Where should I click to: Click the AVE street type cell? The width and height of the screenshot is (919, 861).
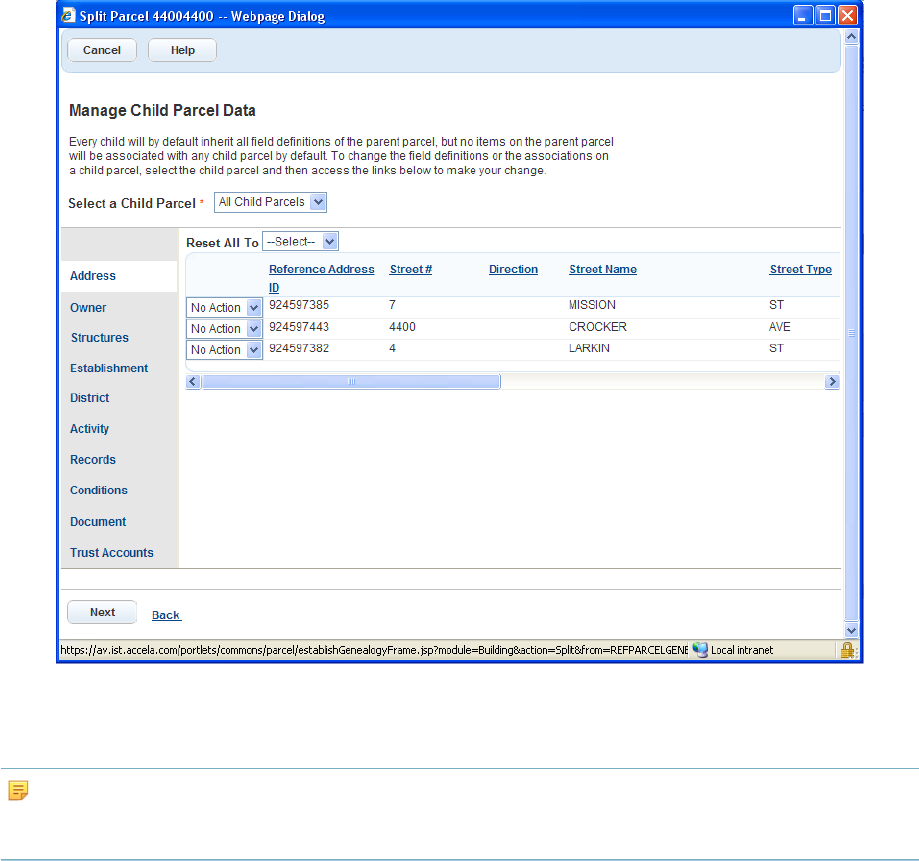(x=779, y=327)
